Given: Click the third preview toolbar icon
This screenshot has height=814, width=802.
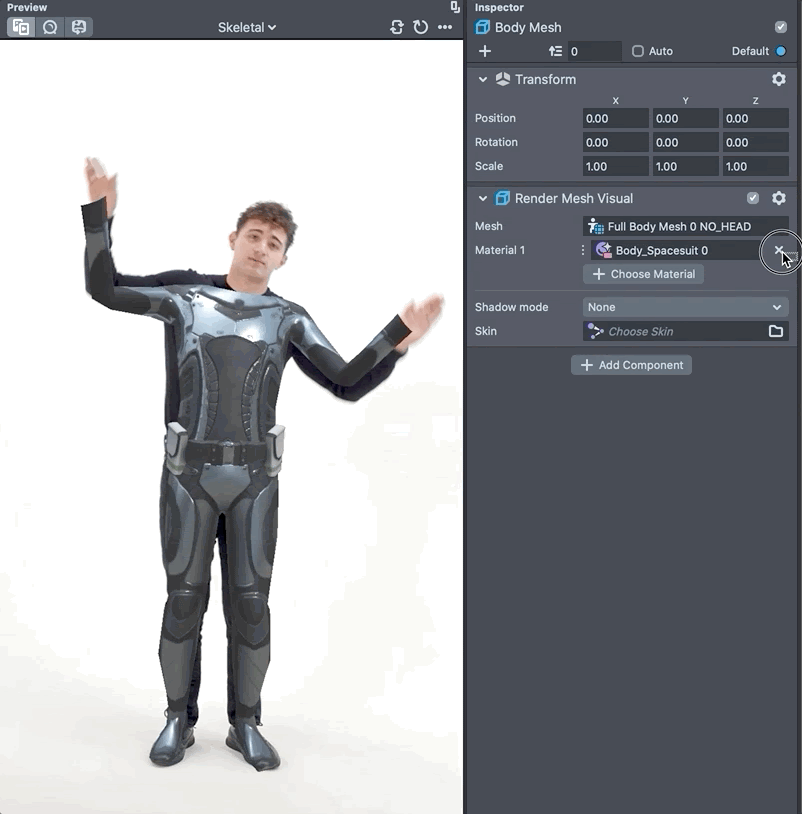Looking at the screenshot, I should (x=79, y=27).
